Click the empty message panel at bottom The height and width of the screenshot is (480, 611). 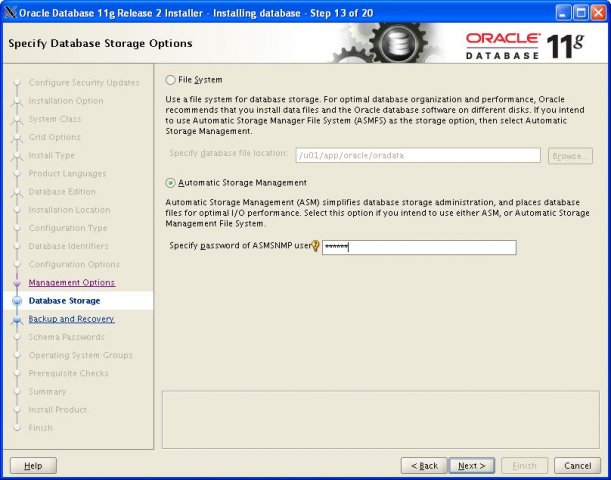pos(380,420)
